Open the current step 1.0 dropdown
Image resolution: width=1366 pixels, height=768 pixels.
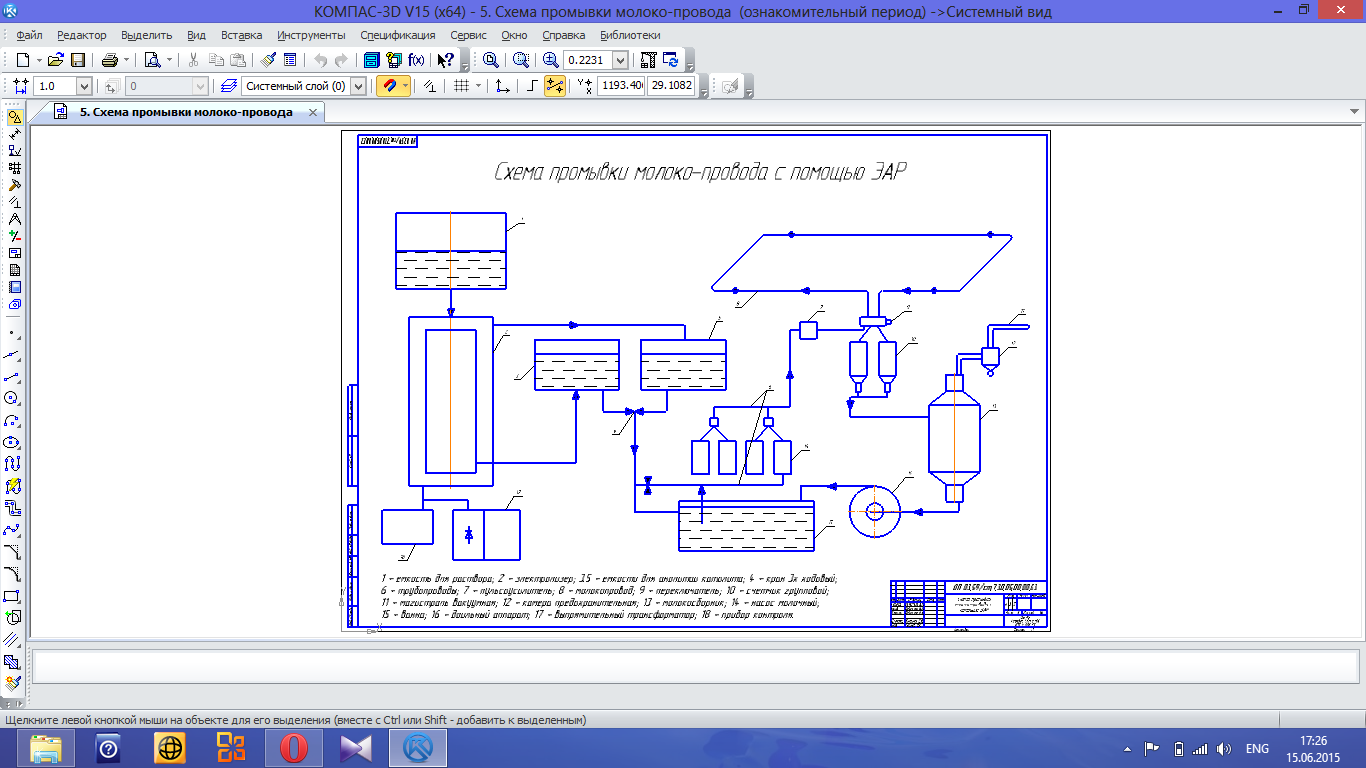coord(83,86)
